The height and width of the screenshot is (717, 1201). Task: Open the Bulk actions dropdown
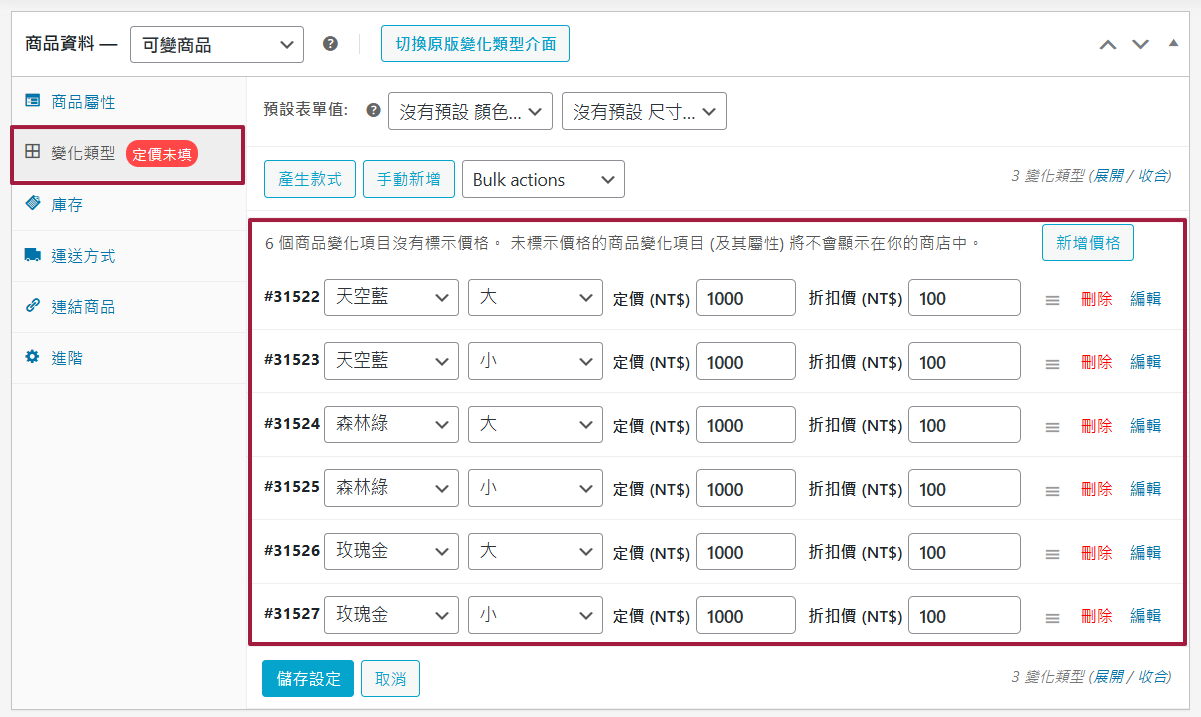pyautogui.click(x=543, y=180)
